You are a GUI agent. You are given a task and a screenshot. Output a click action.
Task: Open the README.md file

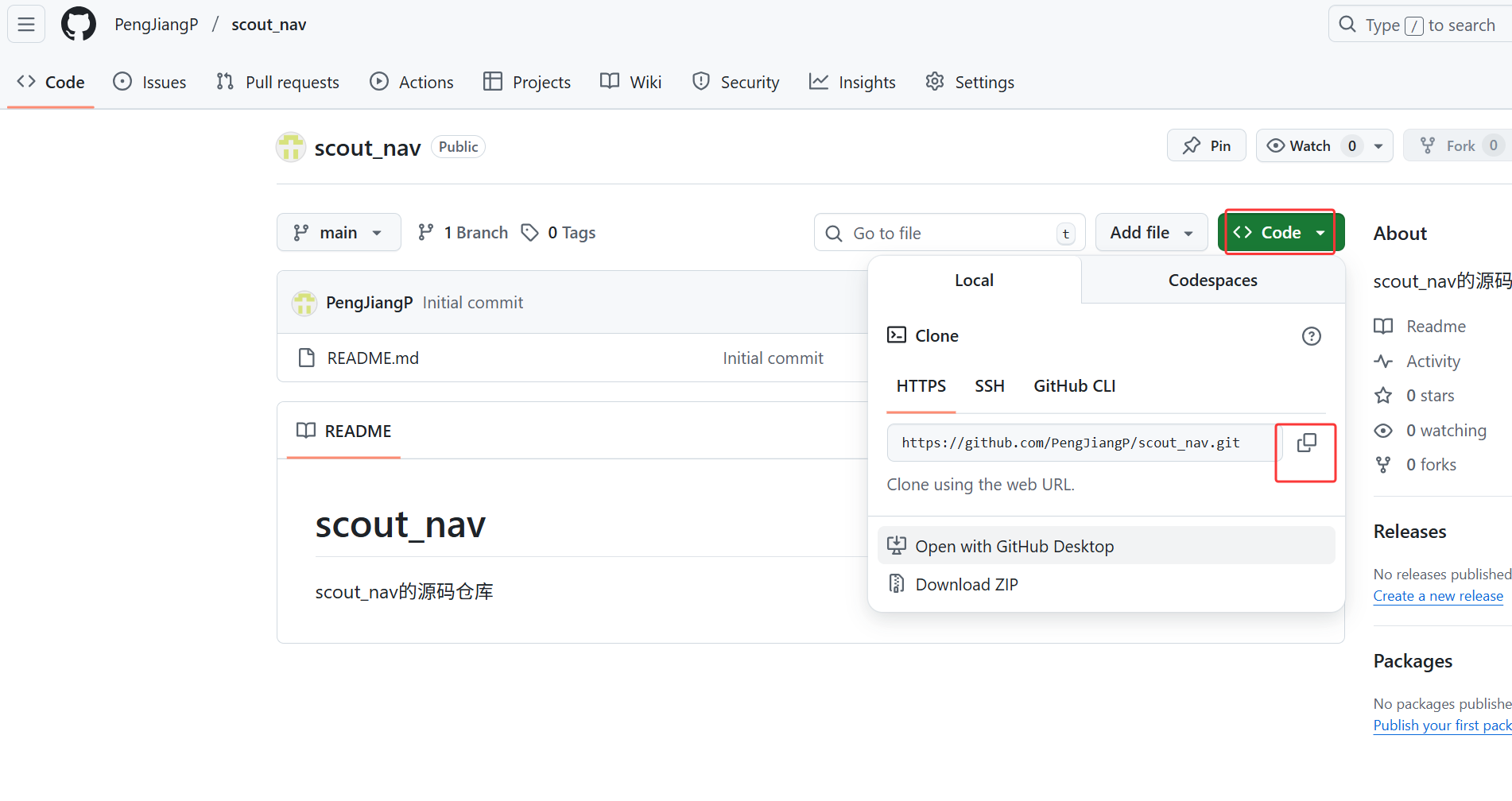[x=373, y=358]
